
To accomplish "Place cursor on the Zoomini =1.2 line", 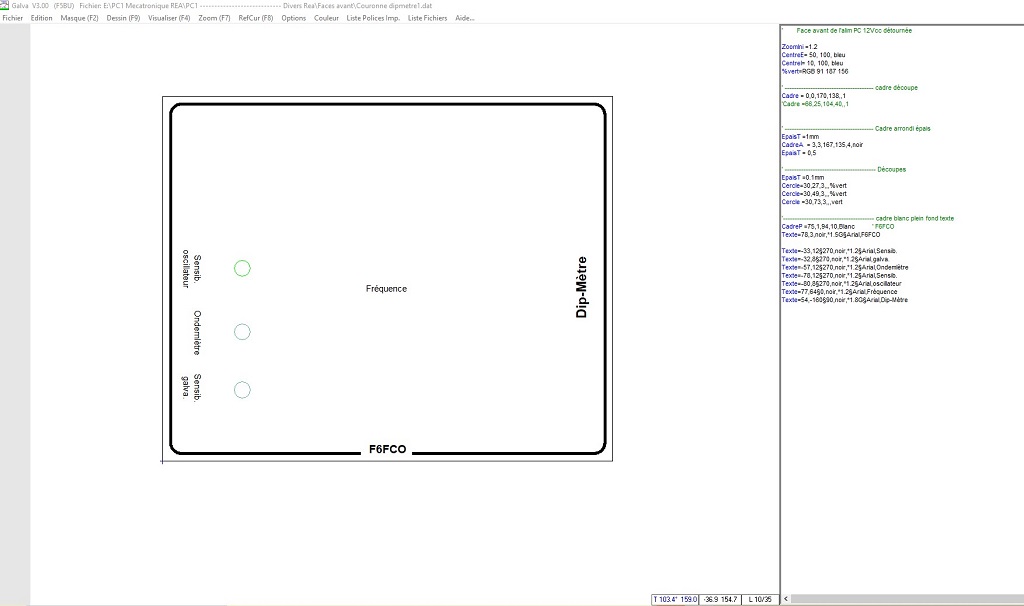I will (800, 47).
